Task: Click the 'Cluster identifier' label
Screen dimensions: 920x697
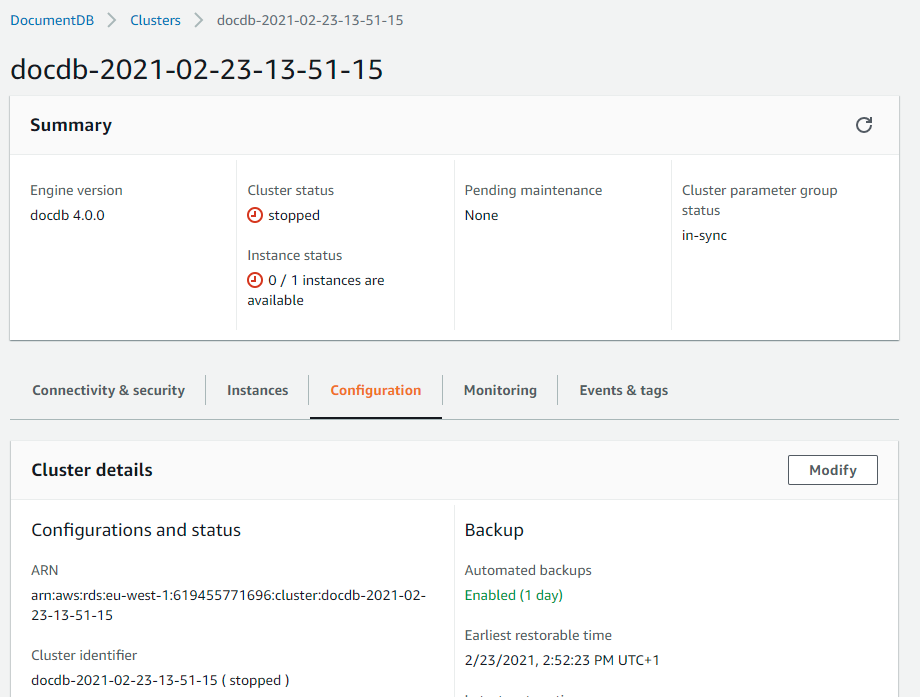Action: point(84,655)
